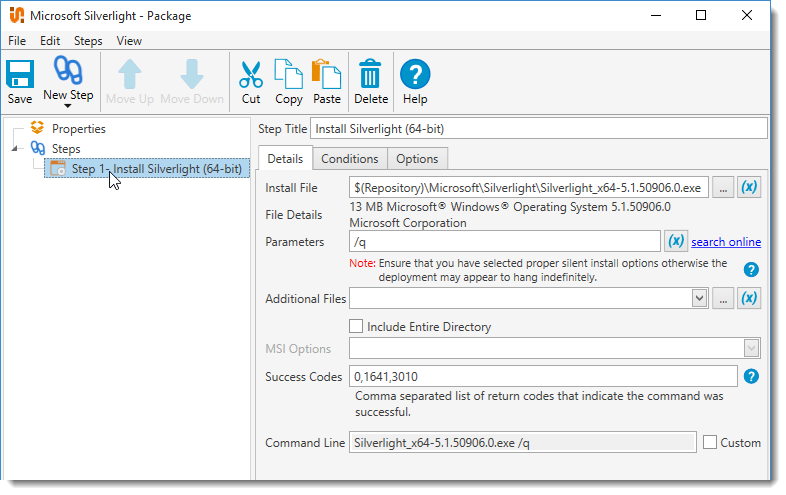Click the Cut scissors icon
This screenshot has height=495, width=786.
(251, 80)
